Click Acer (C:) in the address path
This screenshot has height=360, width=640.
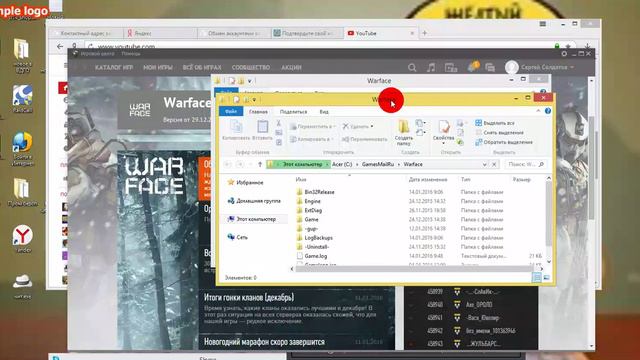pyautogui.click(x=342, y=164)
